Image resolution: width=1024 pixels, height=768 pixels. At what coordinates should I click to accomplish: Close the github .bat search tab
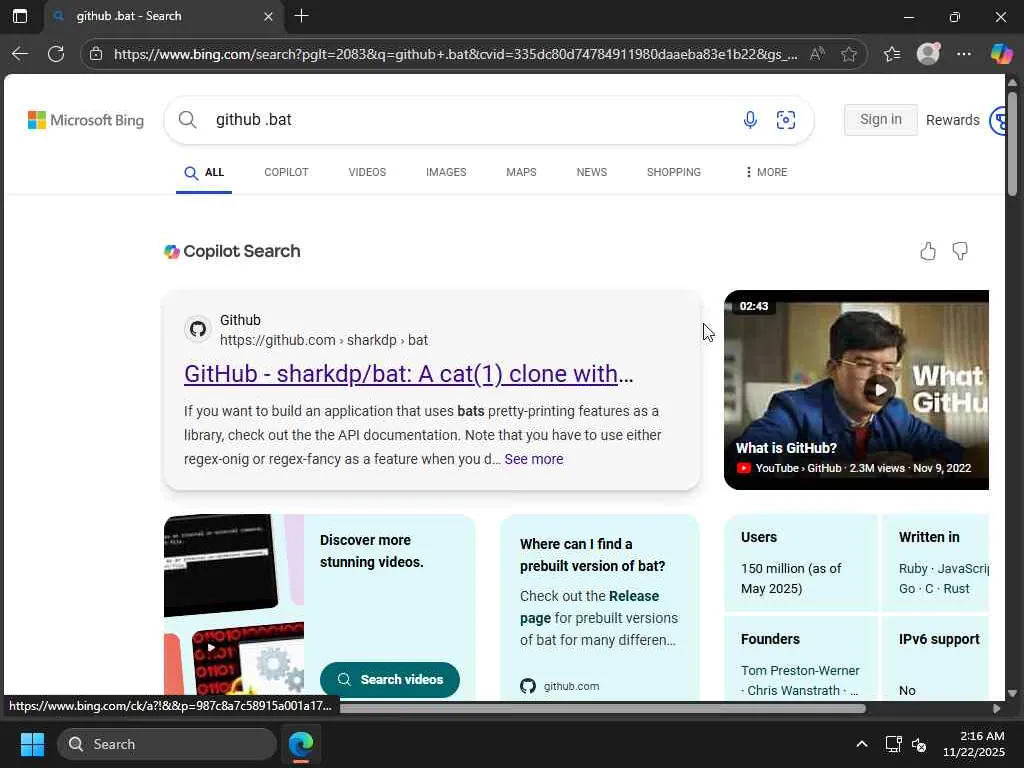(268, 16)
